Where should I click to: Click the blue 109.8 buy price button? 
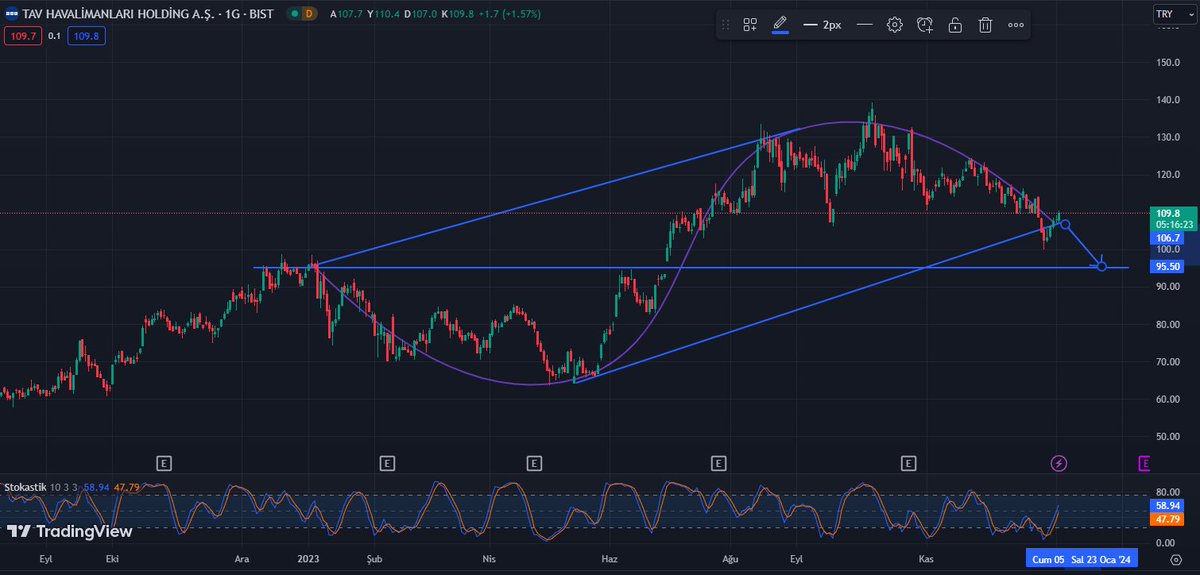click(85, 35)
